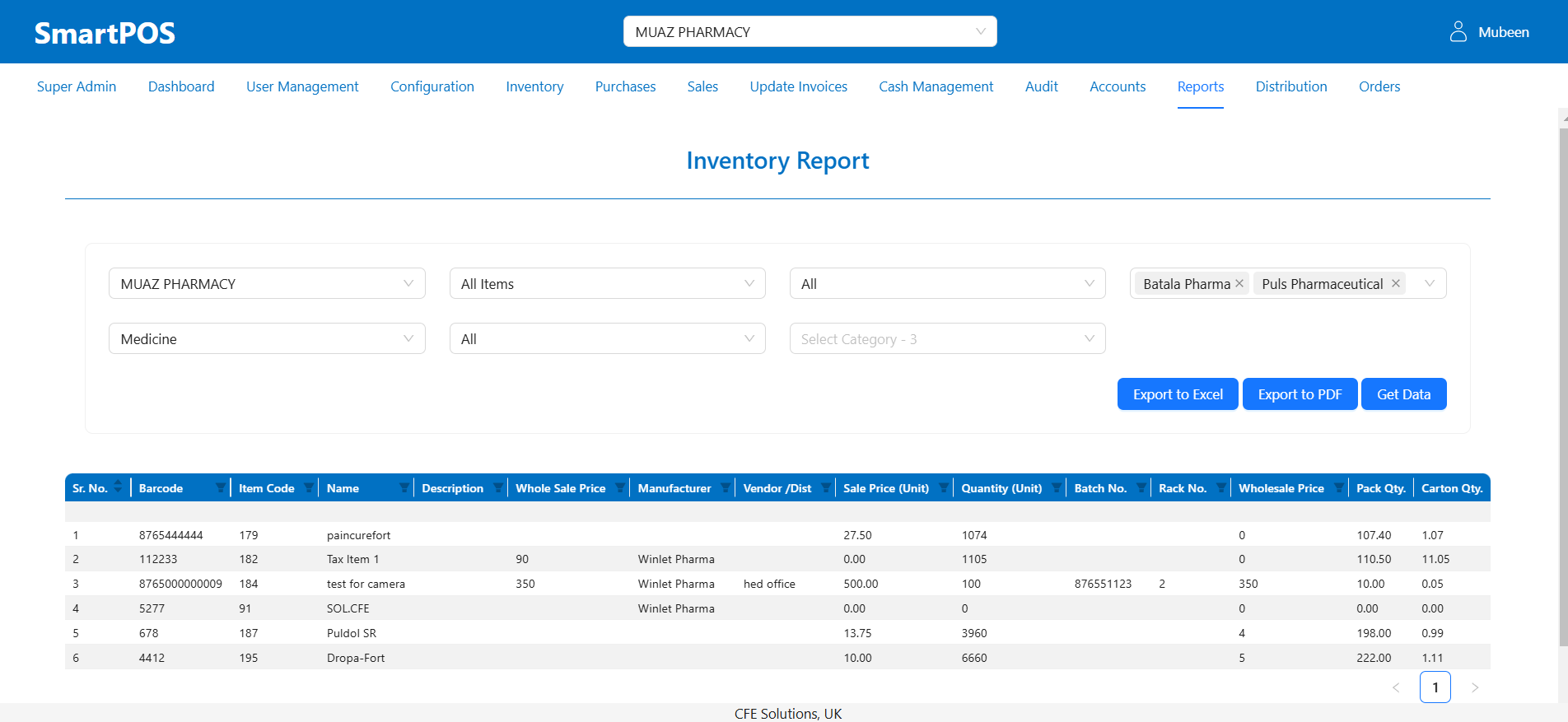Click the Export to Excel button
The image size is (1568, 722).
tap(1178, 394)
